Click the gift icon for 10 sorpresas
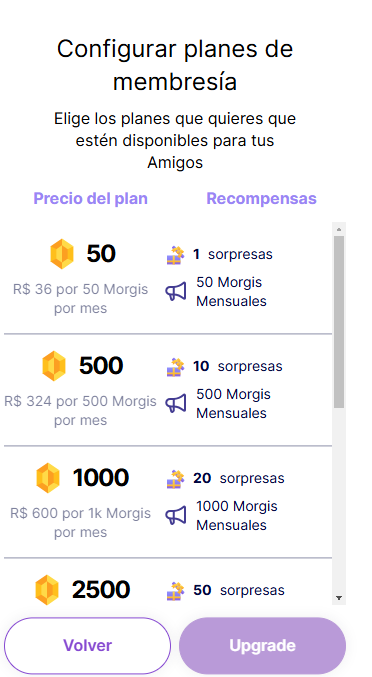372x677 pixels. tap(176, 367)
